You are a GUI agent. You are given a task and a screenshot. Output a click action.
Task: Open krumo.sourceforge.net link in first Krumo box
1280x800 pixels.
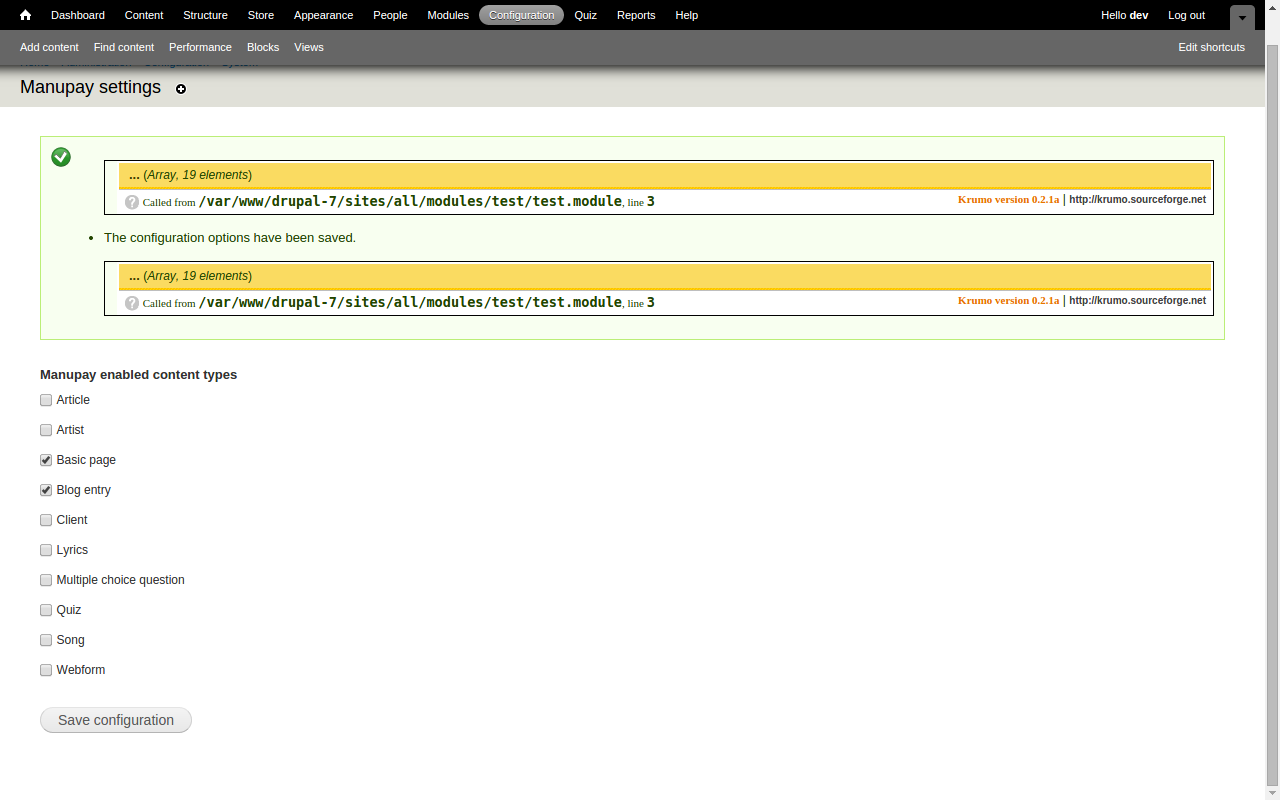pos(1137,199)
